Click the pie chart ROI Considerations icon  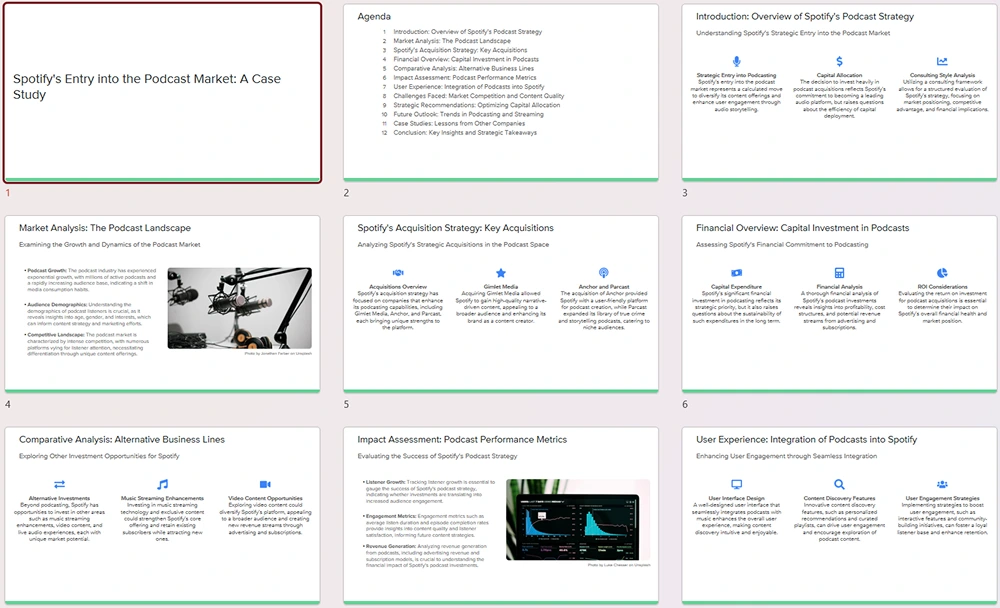point(941,273)
